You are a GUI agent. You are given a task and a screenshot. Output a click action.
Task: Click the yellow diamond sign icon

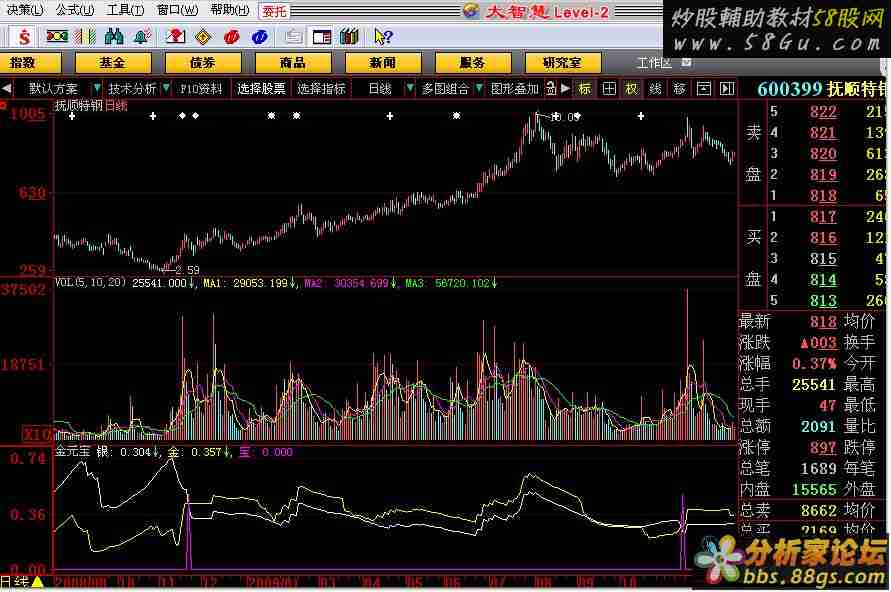(203, 37)
